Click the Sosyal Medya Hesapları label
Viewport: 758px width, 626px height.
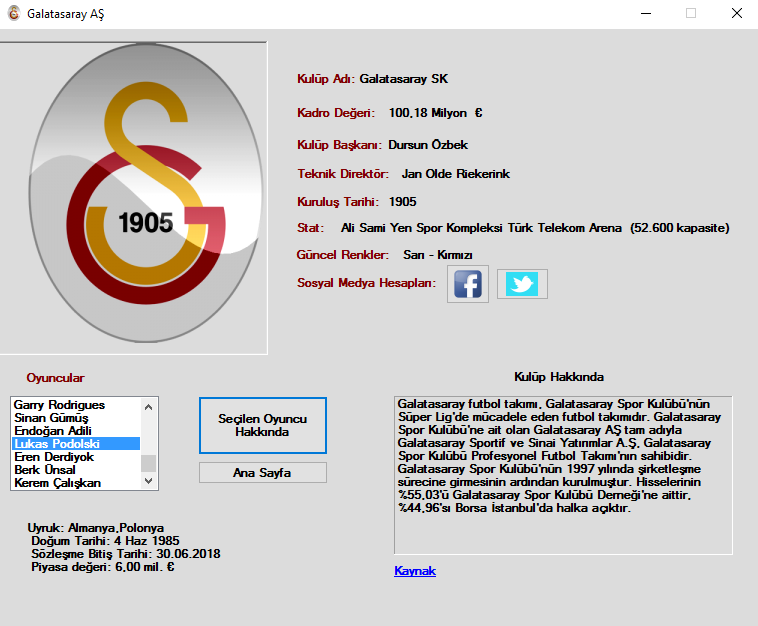(366, 283)
